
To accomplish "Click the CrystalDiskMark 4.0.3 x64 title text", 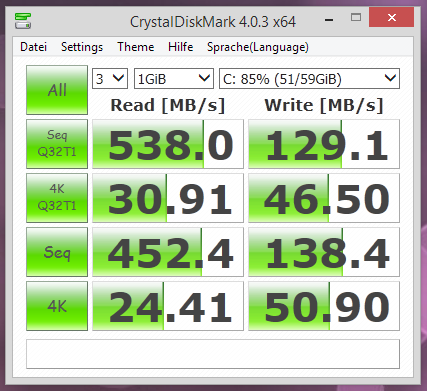I will pos(213,22).
